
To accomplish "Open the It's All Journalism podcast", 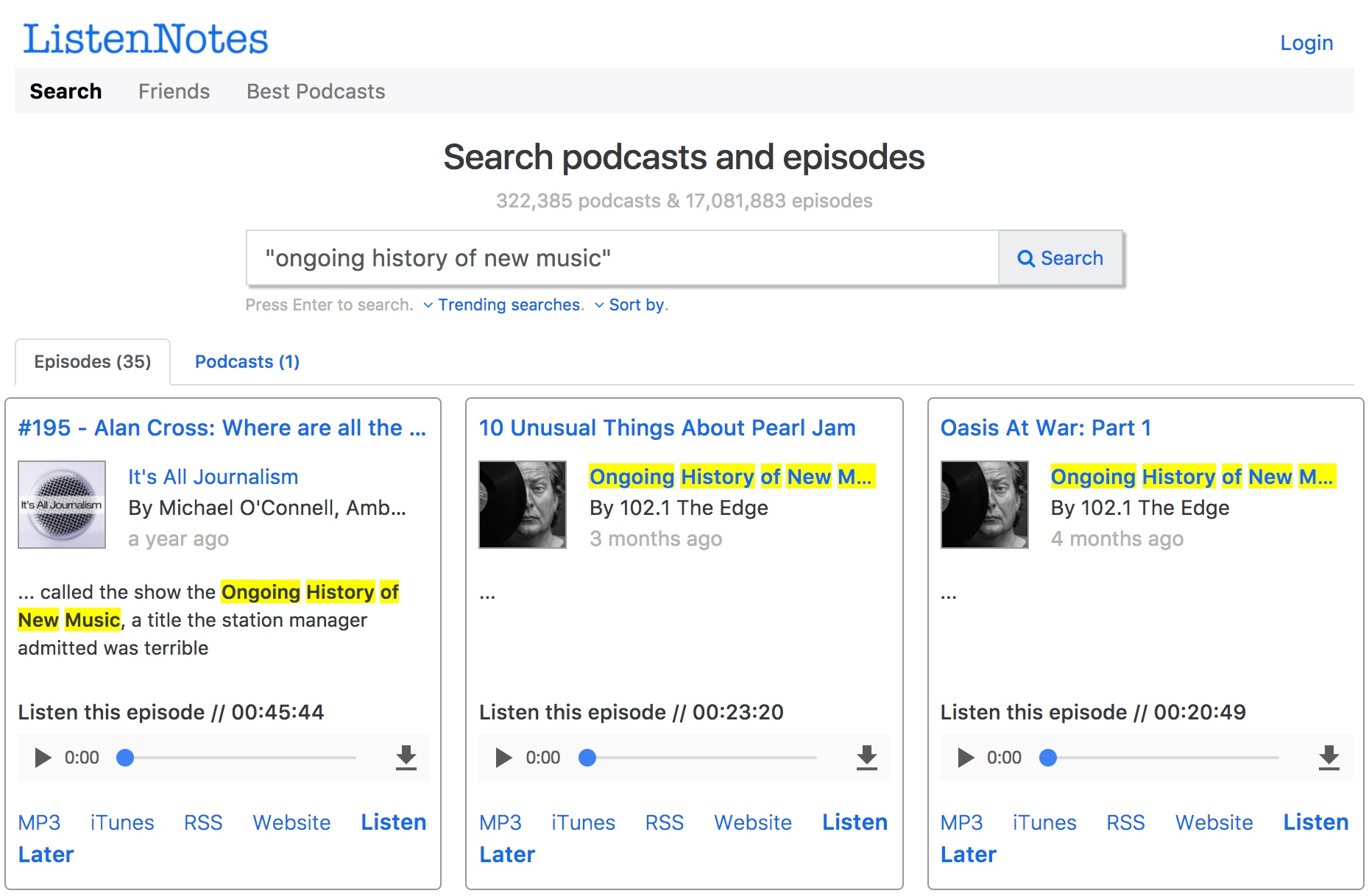I will [x=212, y=476].
